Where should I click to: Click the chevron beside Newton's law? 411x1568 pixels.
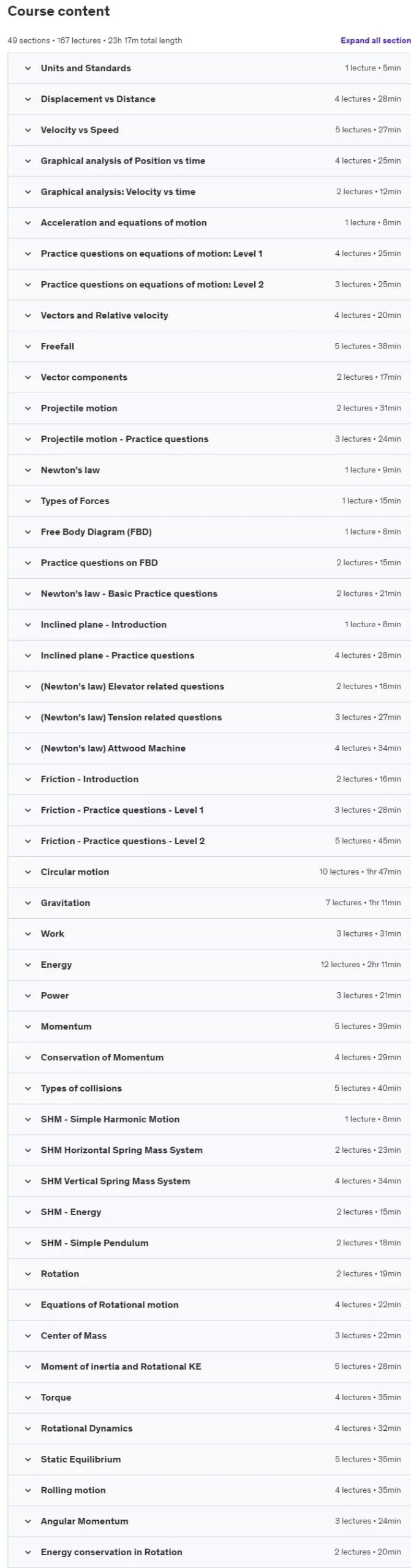[28, 470]
